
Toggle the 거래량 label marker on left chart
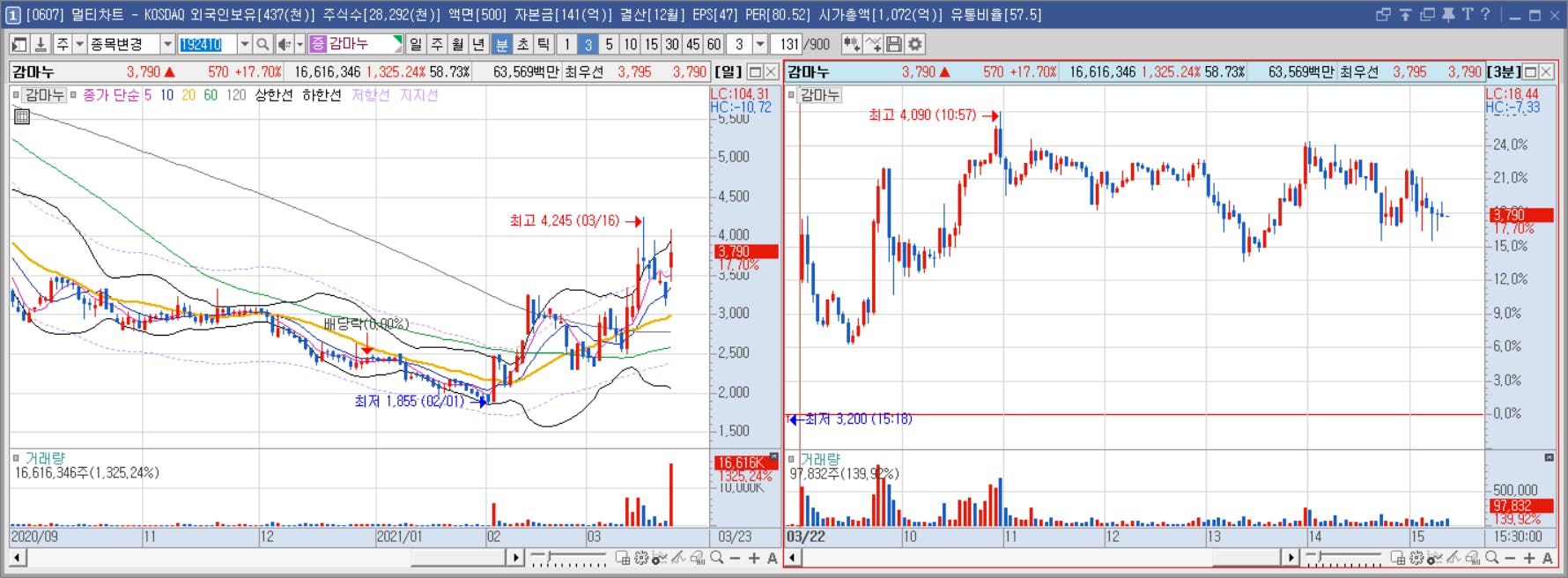[16, 458]
